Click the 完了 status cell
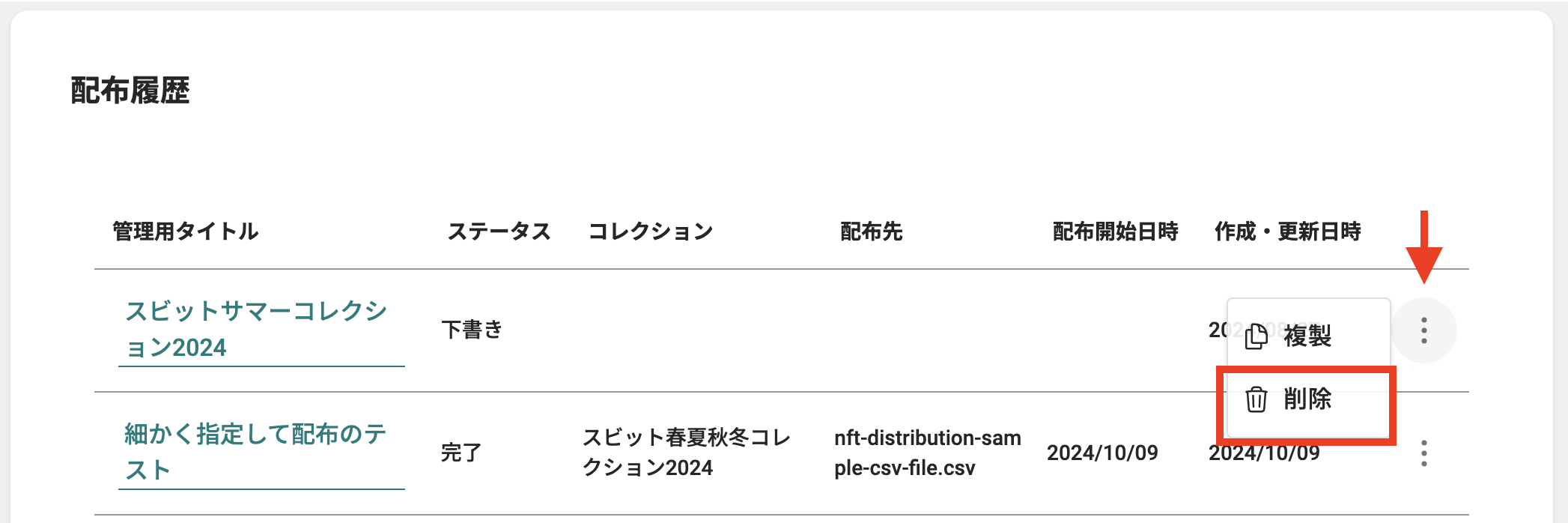 point(461,453)
